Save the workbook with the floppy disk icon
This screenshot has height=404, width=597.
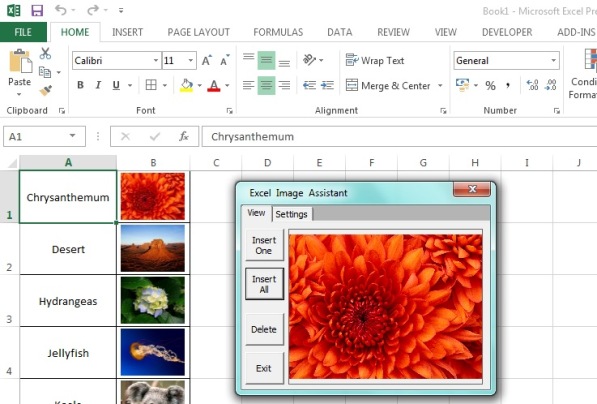pyautogui.click(x=37, y=10)
